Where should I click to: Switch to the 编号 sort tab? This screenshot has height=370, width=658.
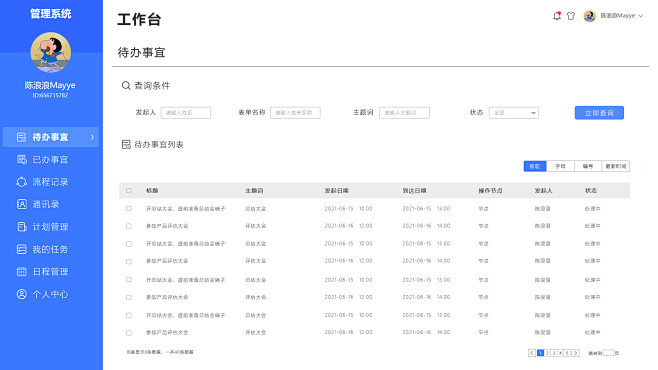click(588, 166)
